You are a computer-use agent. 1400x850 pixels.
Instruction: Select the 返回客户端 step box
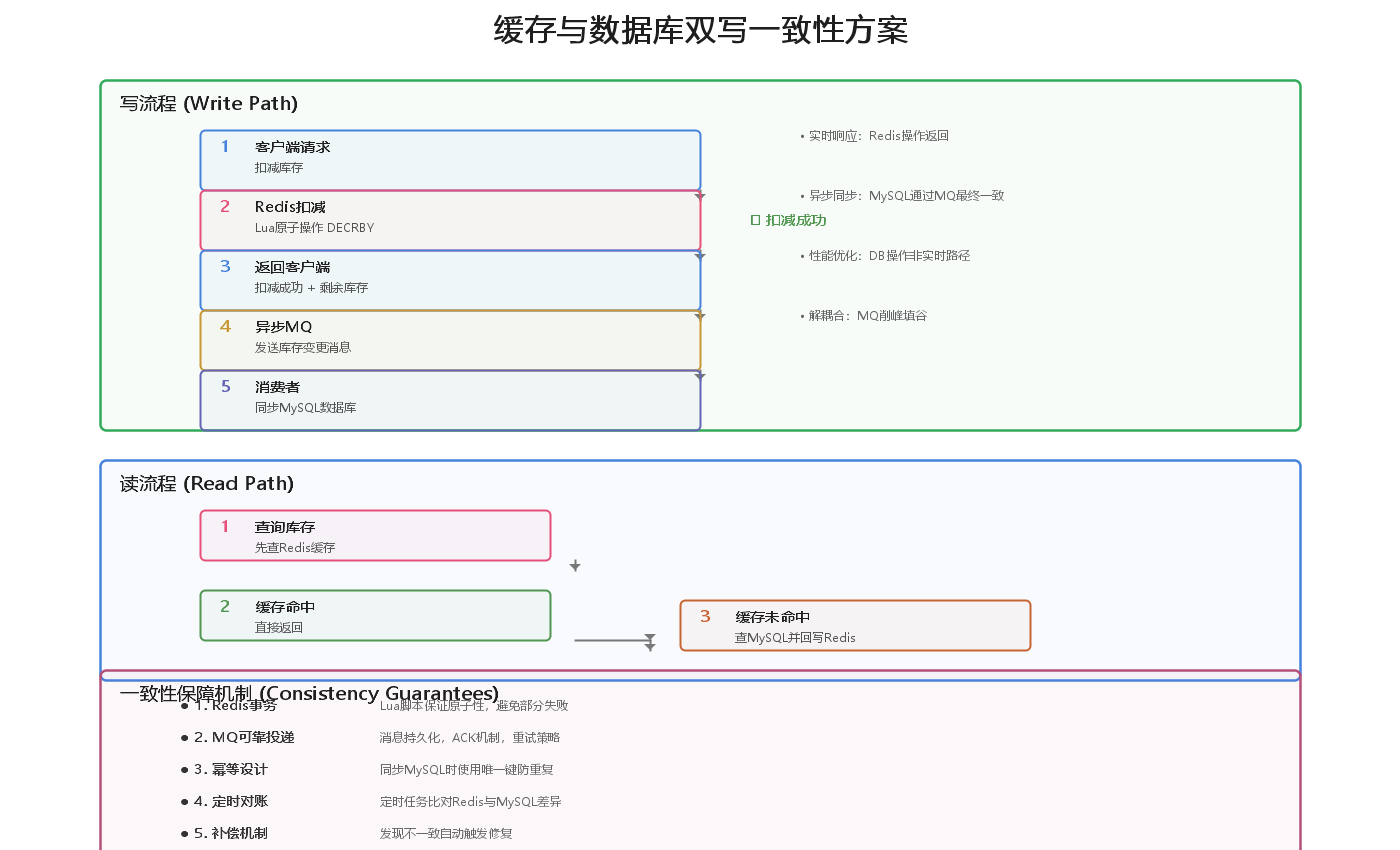point(450,280)
